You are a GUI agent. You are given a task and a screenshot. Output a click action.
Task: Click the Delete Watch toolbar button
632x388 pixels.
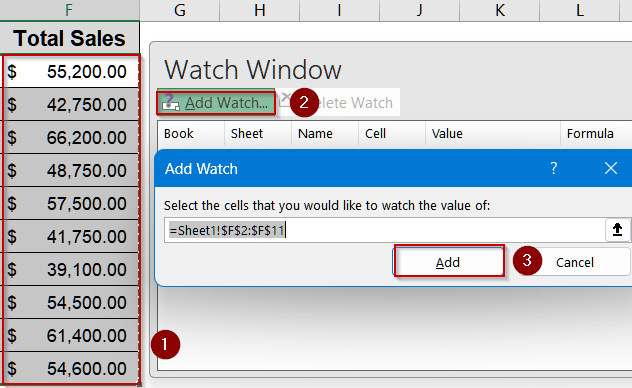(339, 103)
